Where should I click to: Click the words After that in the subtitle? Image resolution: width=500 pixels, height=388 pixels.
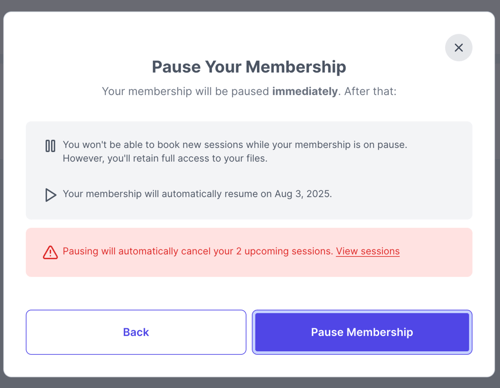tap(370, 91)
